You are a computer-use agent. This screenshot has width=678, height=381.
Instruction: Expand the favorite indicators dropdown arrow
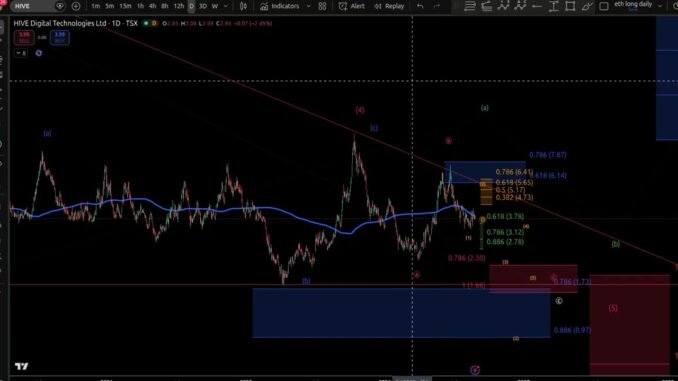(x=308, y=6)
